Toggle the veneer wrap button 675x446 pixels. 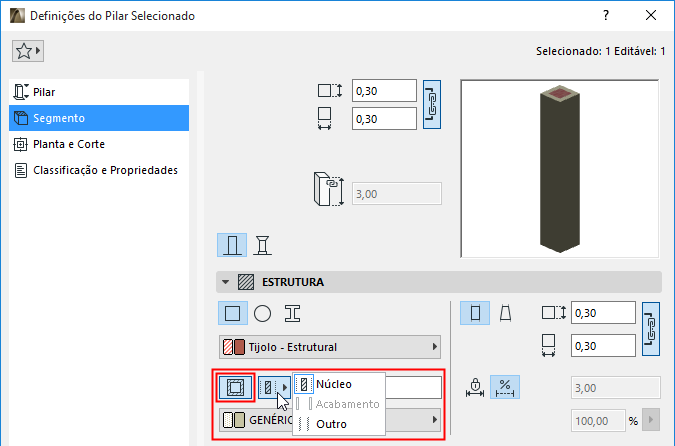(x=235, y=387)
